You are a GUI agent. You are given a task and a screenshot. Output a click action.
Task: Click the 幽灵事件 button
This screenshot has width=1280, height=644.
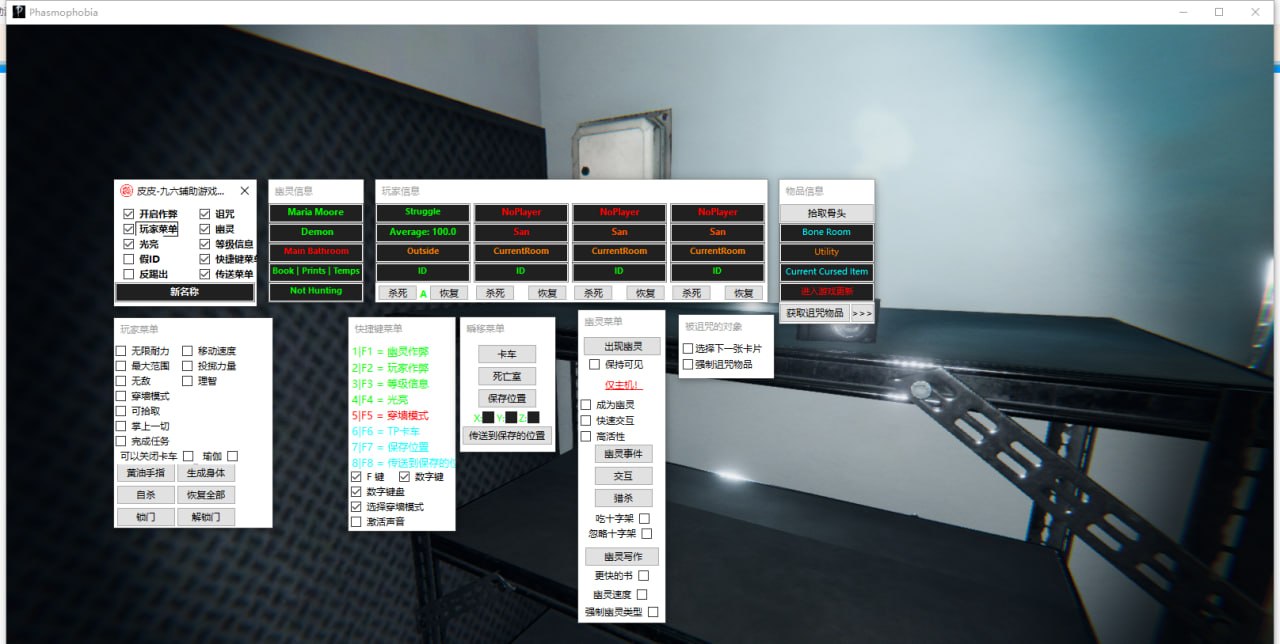[x=623, y=454]
